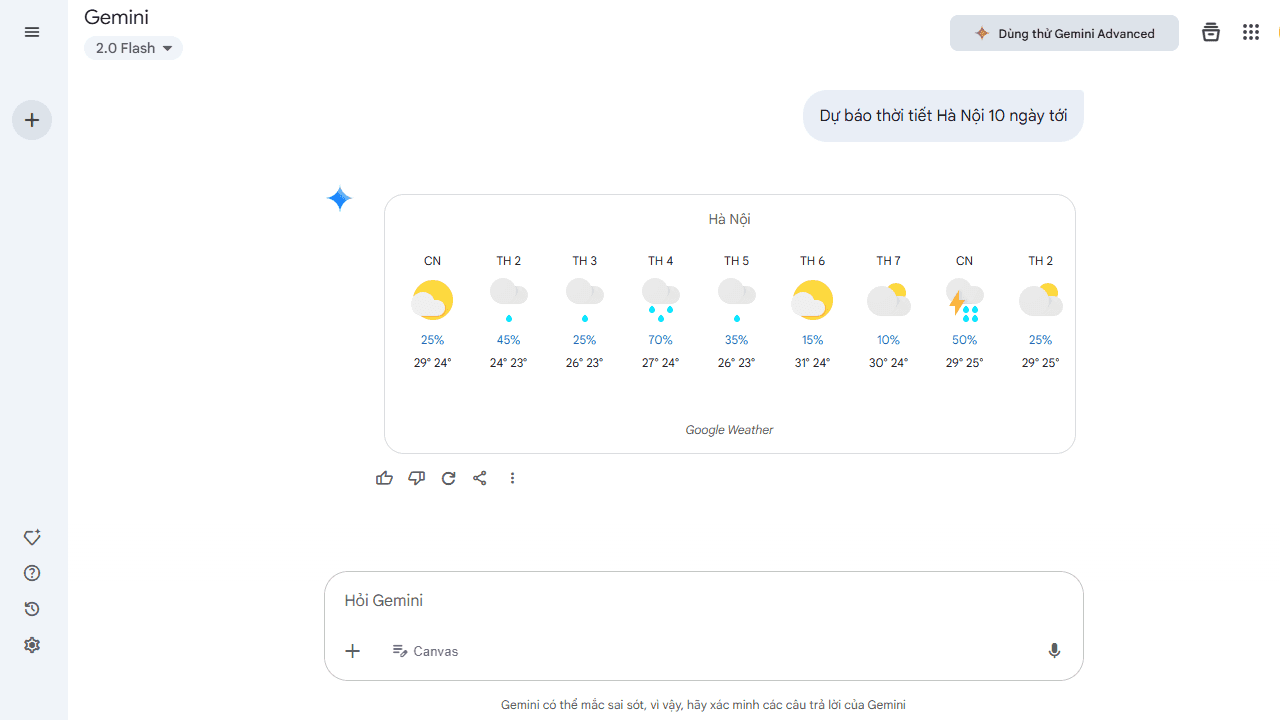Click first TH 2 drizzle icon at 45%
The width and height of the screenshot is (1280, 720).
point(509,300)
